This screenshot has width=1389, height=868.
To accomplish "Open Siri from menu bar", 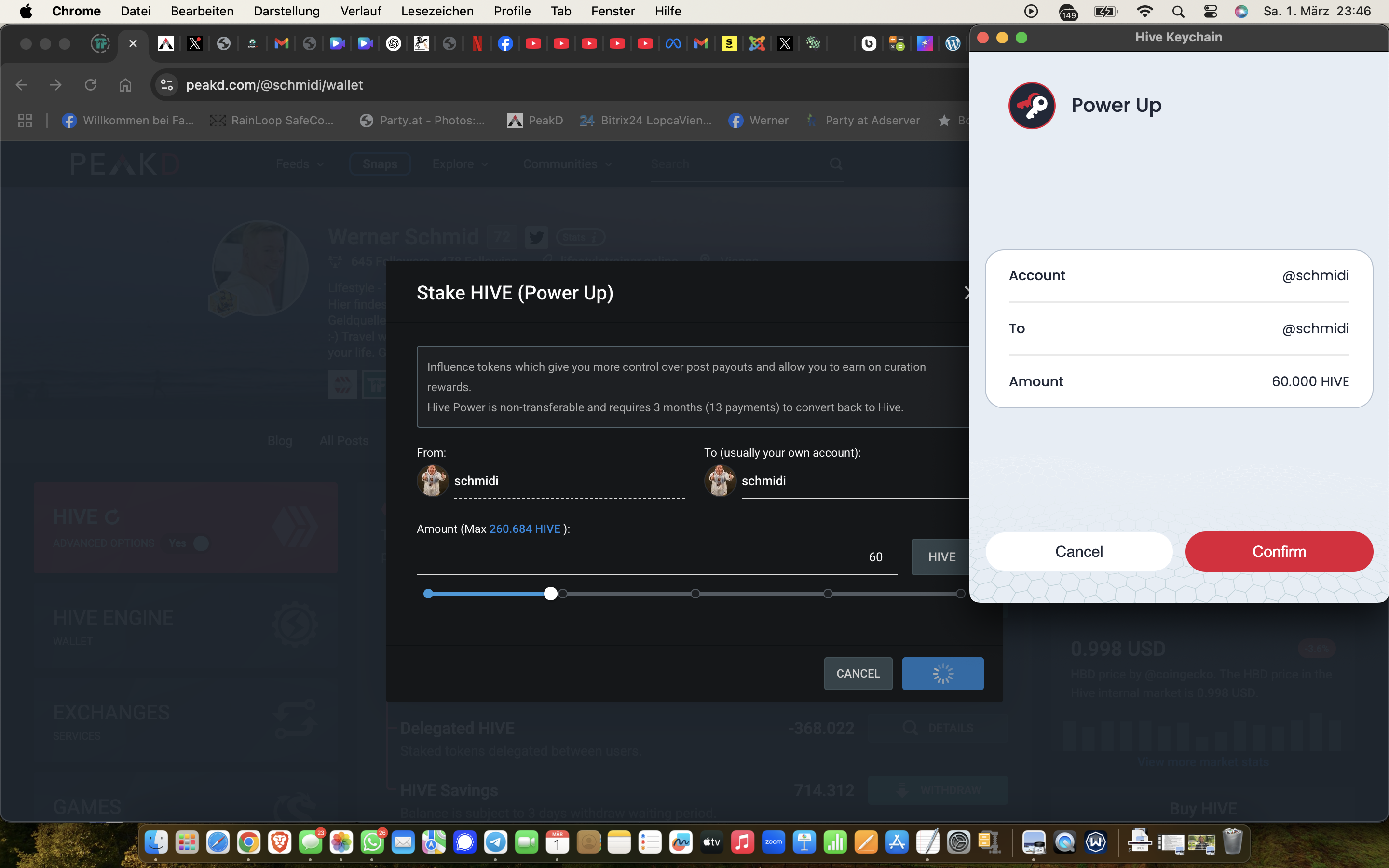I will pyautogui.click(x=1241, y=11).
